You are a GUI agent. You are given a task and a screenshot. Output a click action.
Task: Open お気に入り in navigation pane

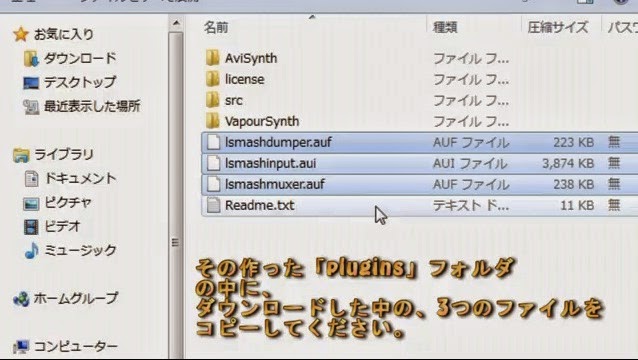(64, 34)
